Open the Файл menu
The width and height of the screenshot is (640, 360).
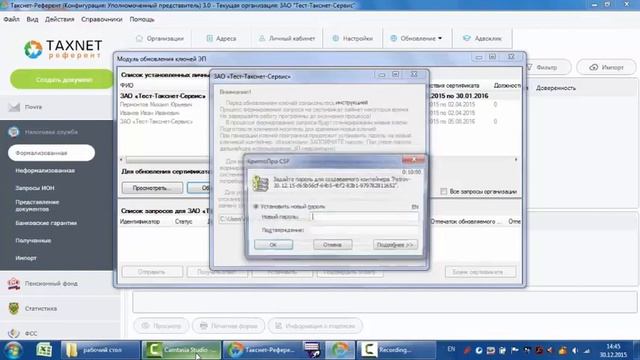click(x=11, y=19)
